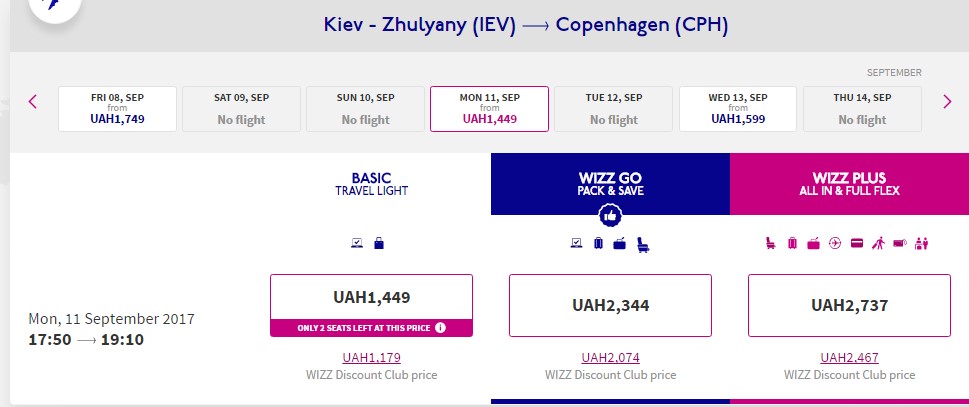Viewport: 969px width, 407px height.
Task: Click the Wizz Go checked suitcase icon
Action: pos(598,243)
